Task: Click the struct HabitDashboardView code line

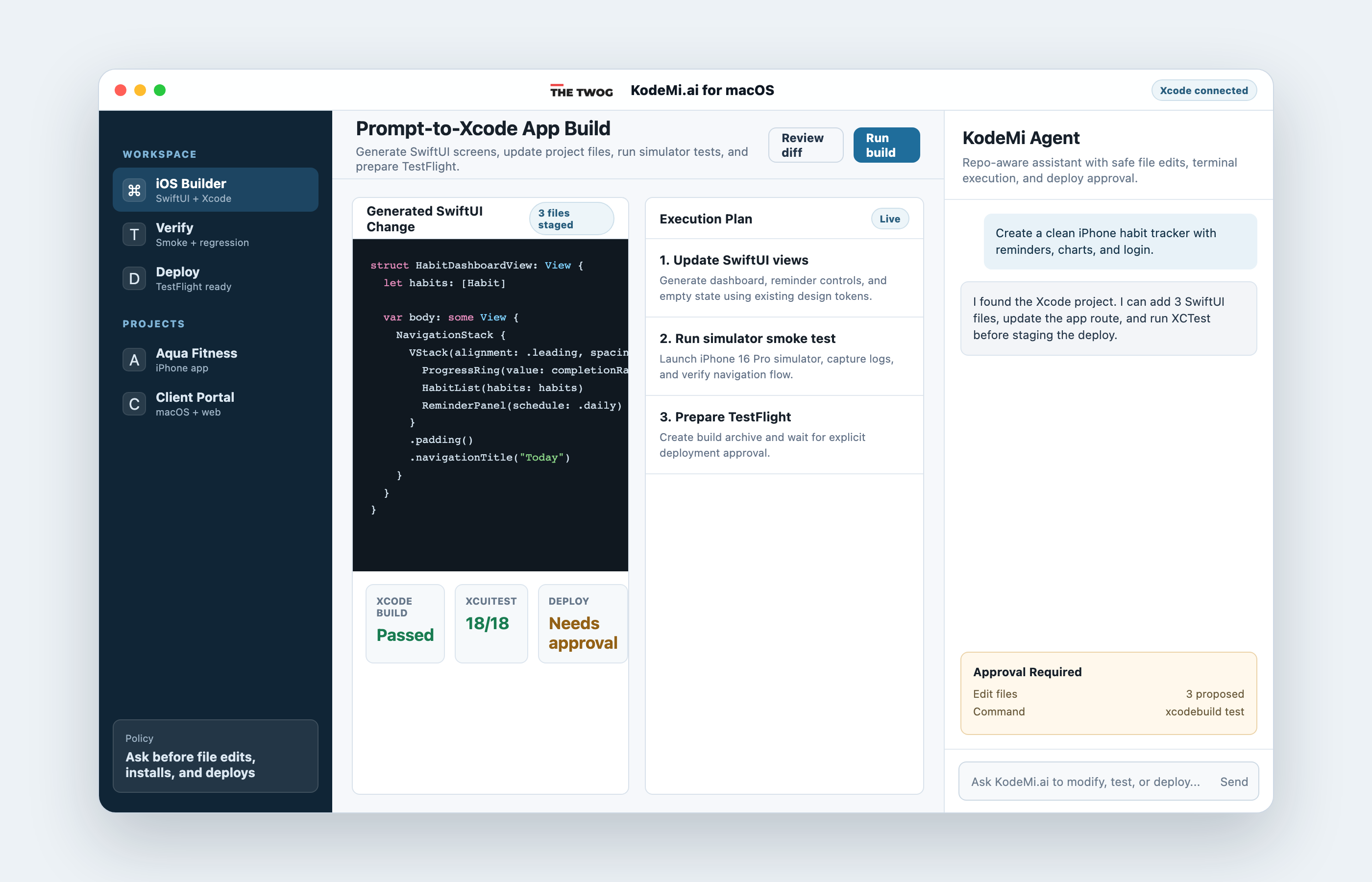Action: [476, 265]
